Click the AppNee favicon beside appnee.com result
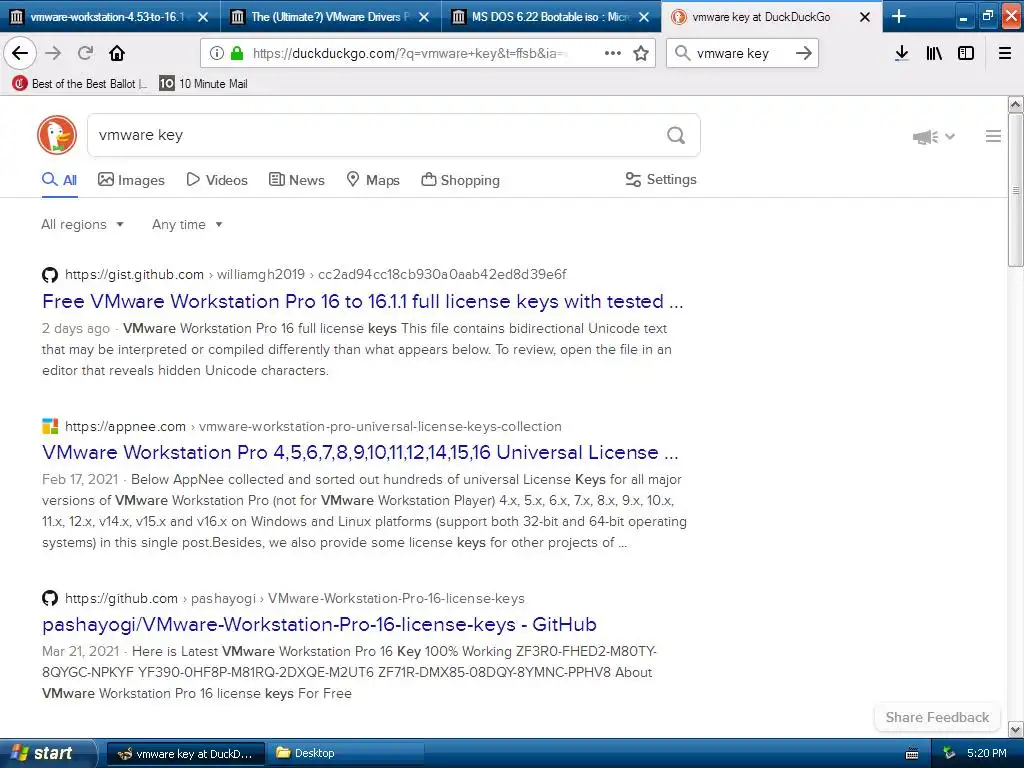 [50, 426]
